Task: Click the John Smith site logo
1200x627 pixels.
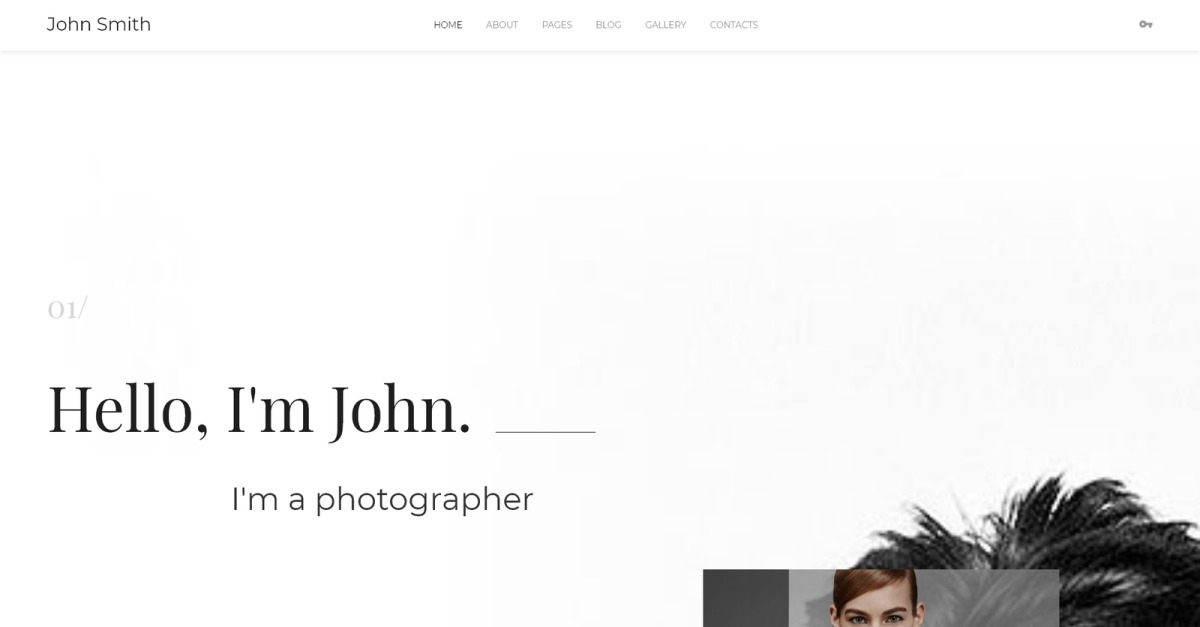Action: [99, 24]
